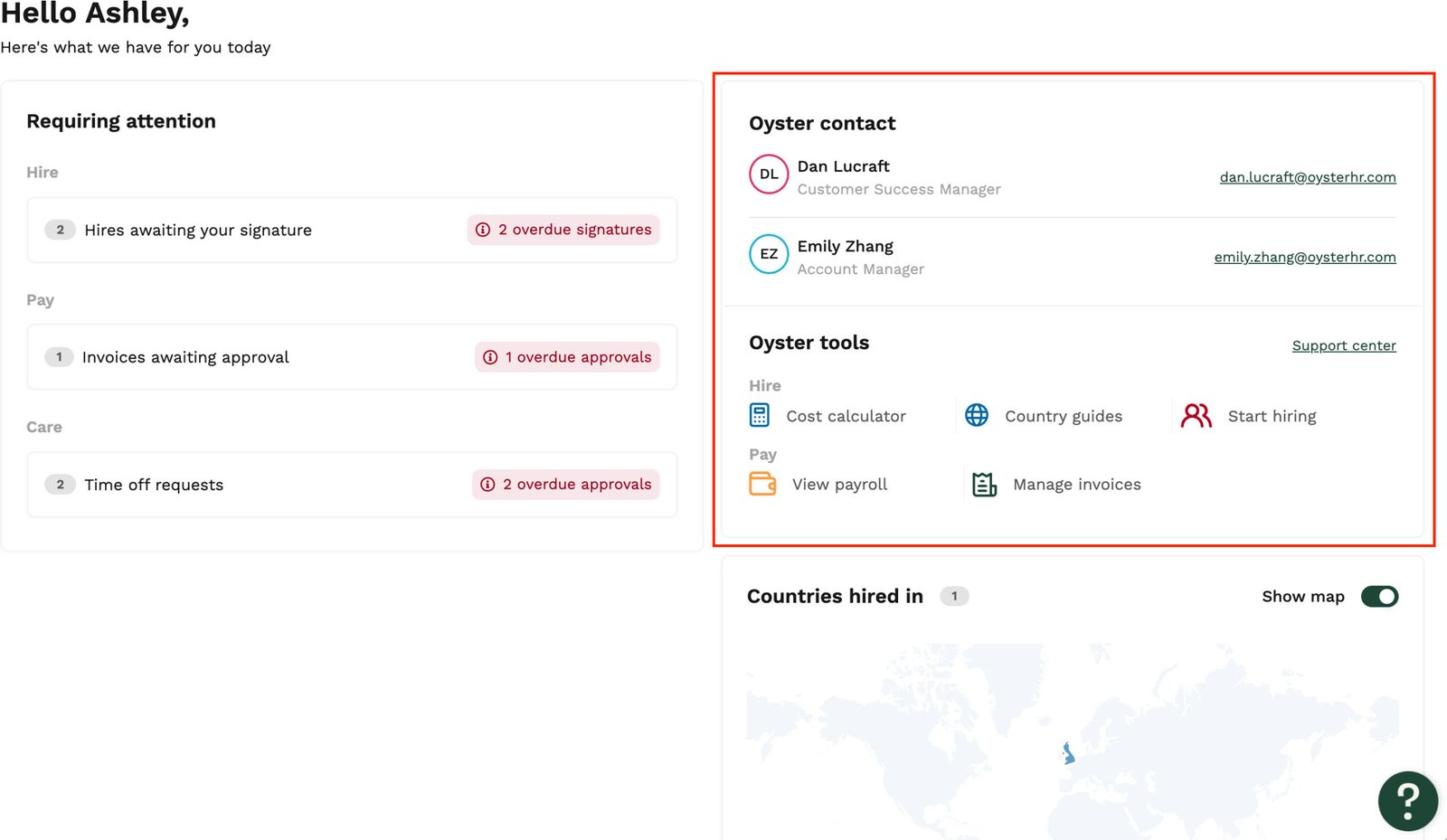Click the Care section label
1447x840 pixels.
pyautogui.click(x=44, y=427)
